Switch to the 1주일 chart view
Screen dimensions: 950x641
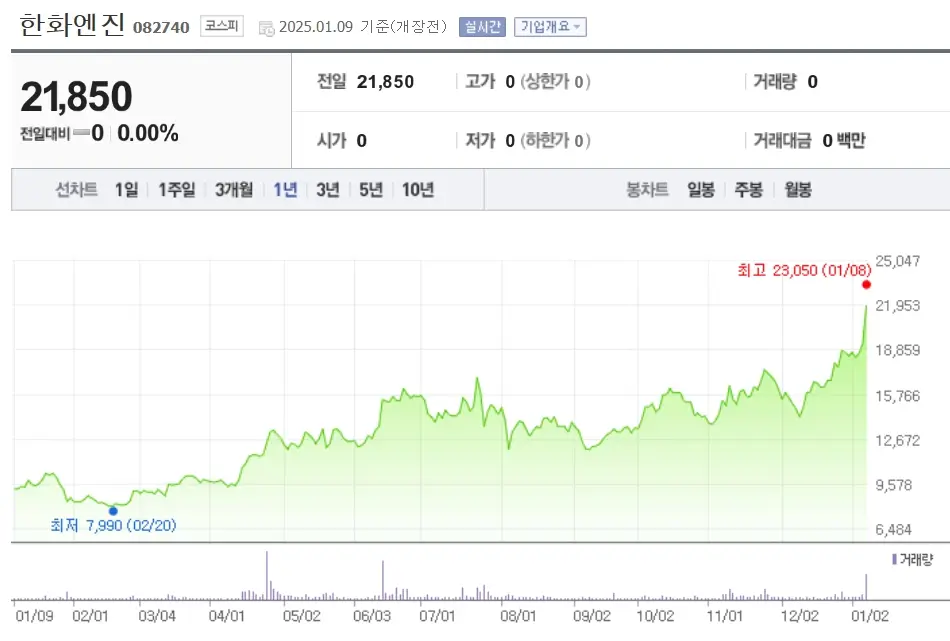(x=174, y=188)
